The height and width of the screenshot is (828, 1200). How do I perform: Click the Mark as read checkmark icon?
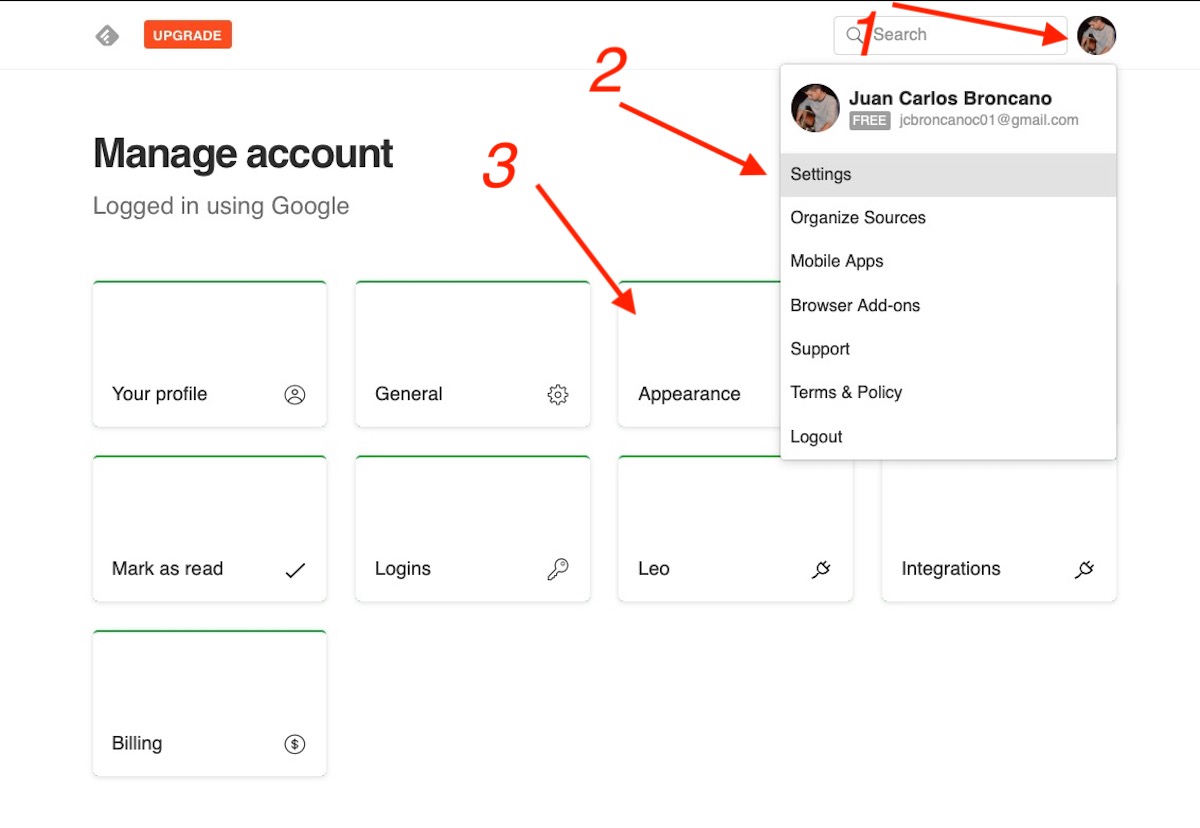click(294, 570)
